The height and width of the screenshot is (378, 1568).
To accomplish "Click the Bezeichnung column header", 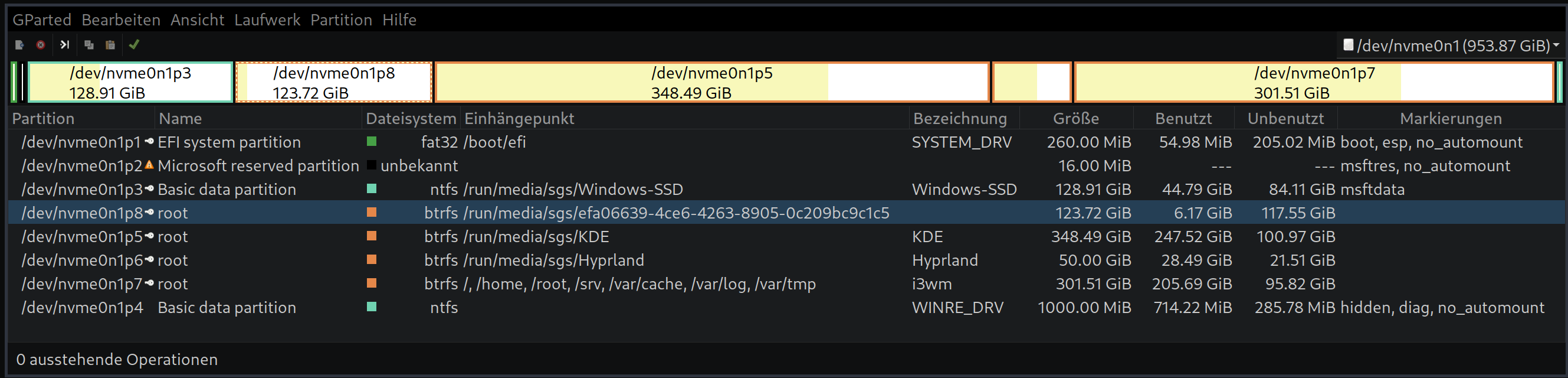I will point(964,118).
